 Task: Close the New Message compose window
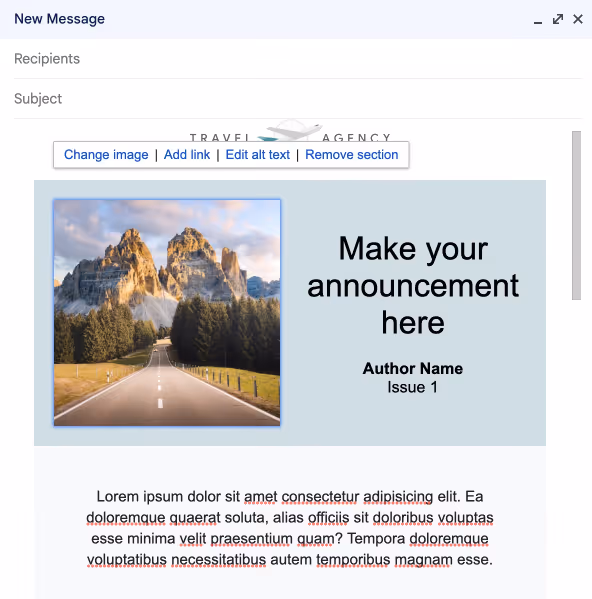click(578, 19)
